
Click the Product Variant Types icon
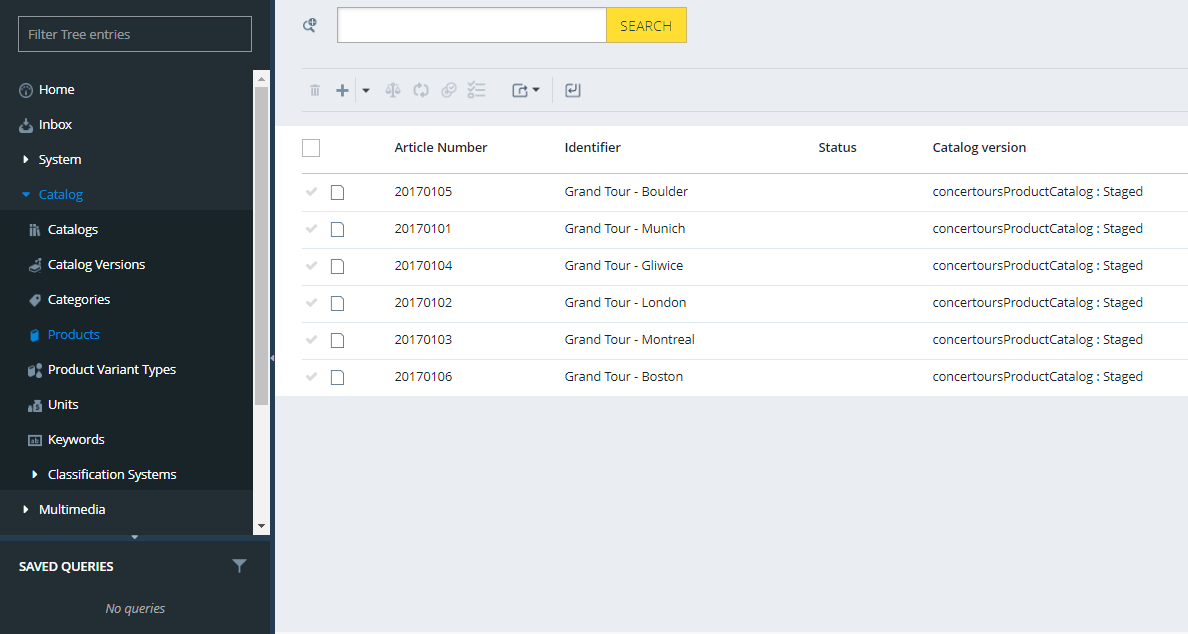pyautogui.click(x=35, y=370)
